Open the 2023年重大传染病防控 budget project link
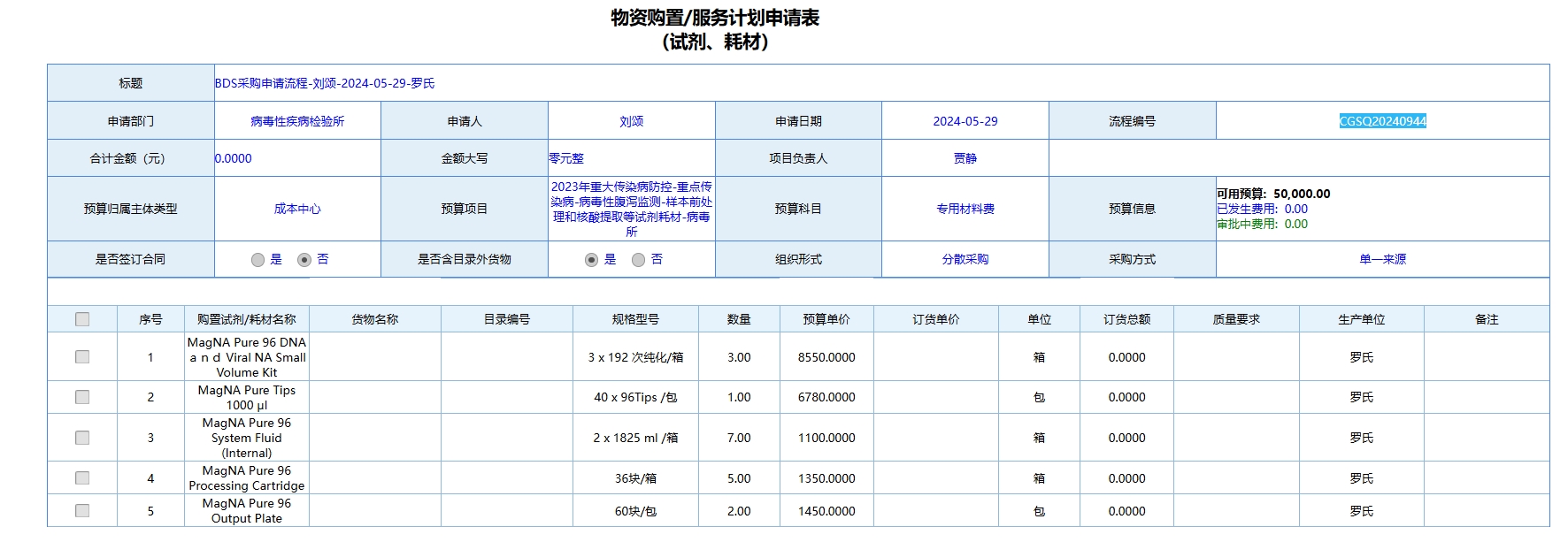This screenshot has height=542, width=1568. click(631, 209)
